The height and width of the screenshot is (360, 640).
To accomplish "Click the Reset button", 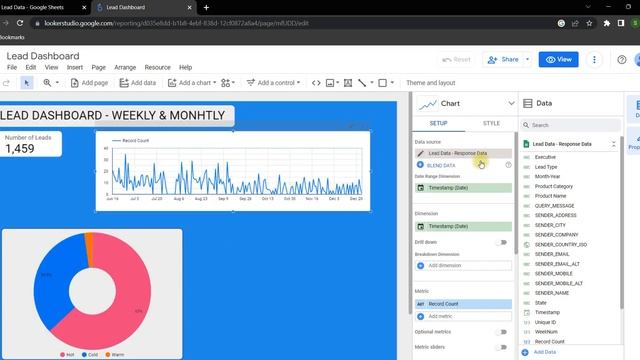I will point(457,60).
